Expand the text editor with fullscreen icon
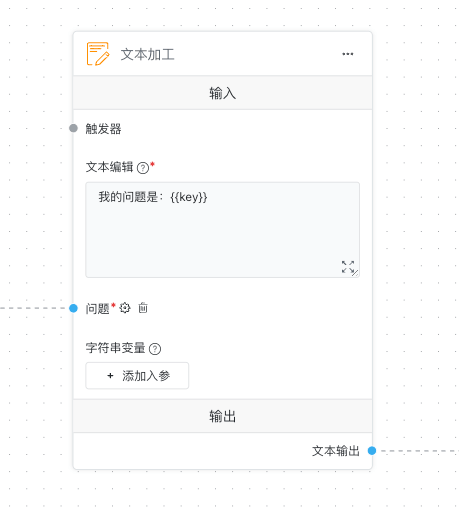 click(348, 267)
